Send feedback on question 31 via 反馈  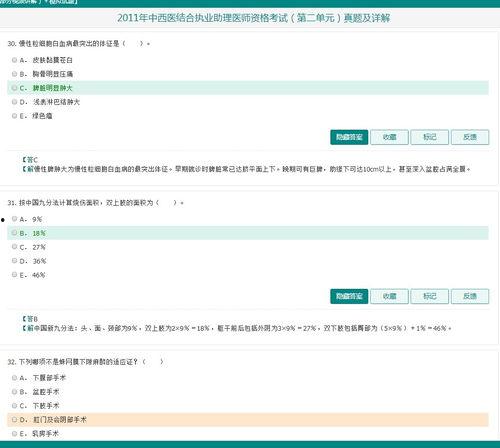tap(470, 296)
